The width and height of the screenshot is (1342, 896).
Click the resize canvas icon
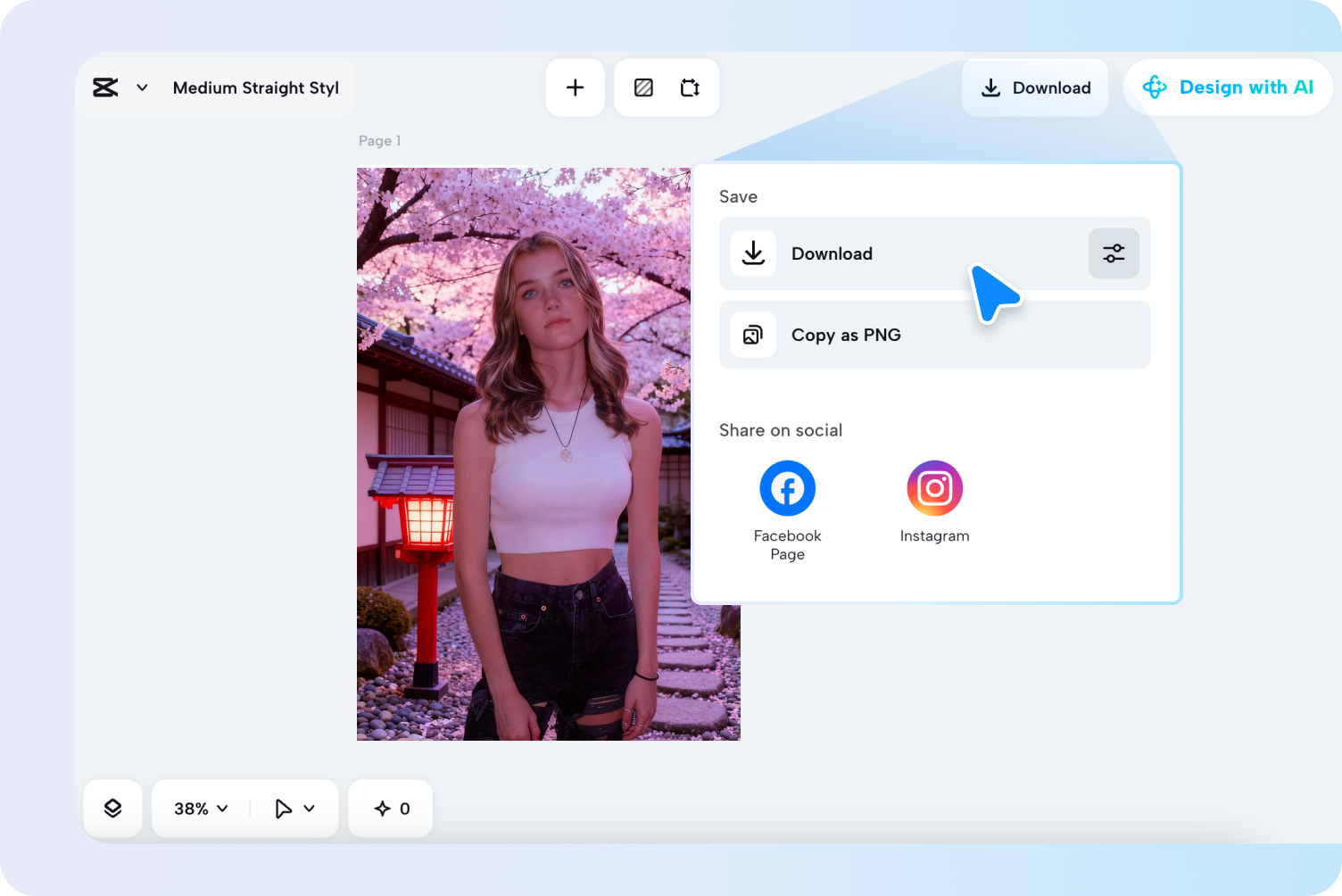690,87
